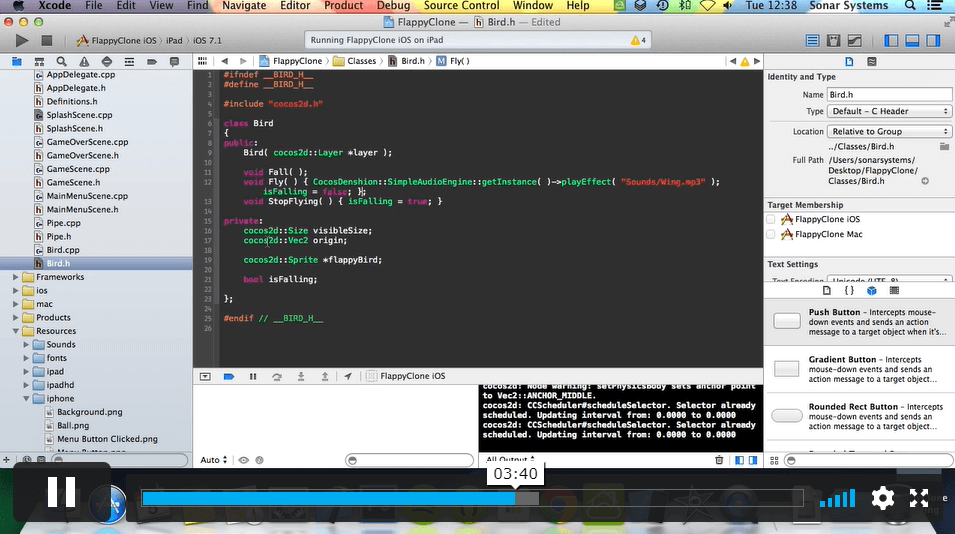Viewport: 955px width, 534px height.
Task: Toggle the Debug area visibility
Action: pyautogui.click(x=912, y=41)
